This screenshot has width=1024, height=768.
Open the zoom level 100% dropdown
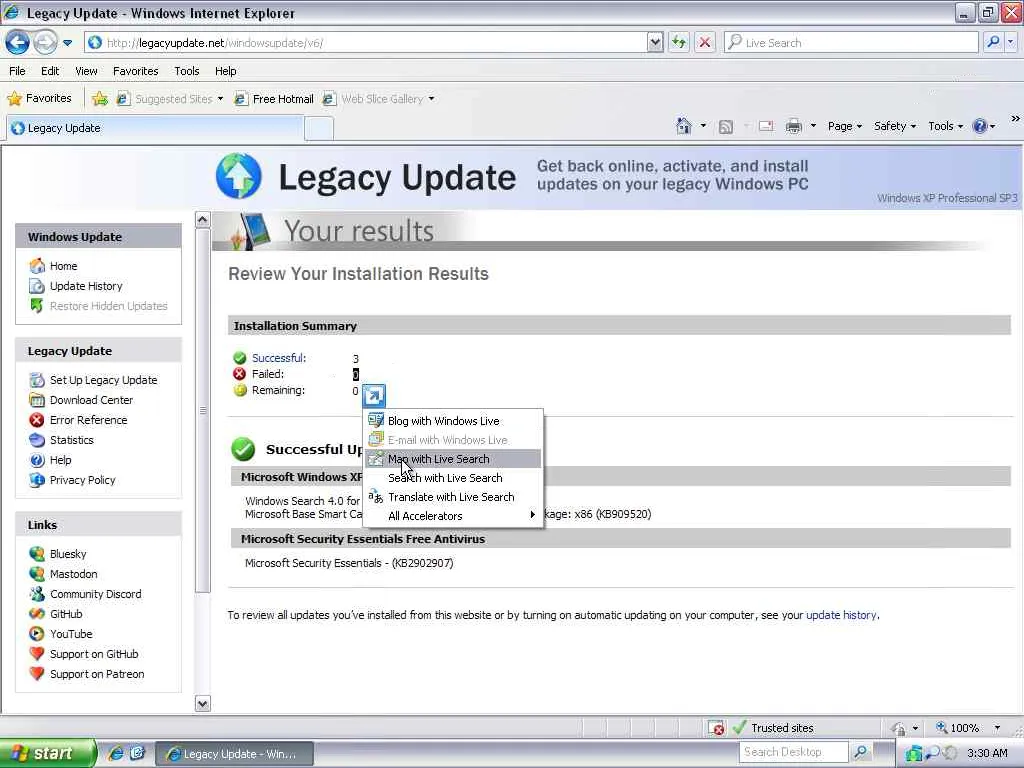[997, 728]
